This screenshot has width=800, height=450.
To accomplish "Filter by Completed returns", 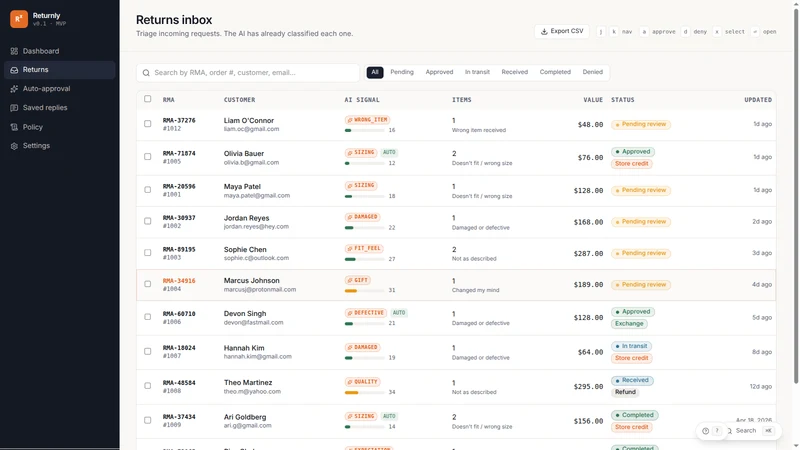I will (x=555, y=72).
